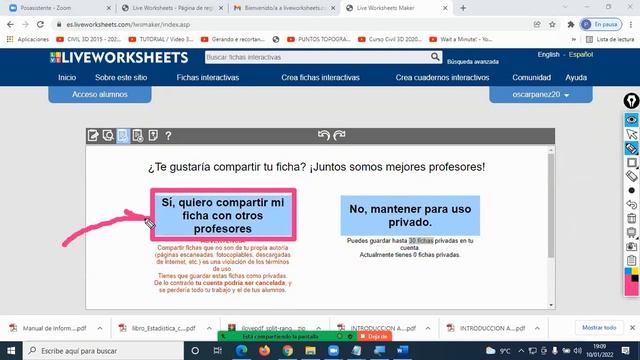The width and height of the screenshot is (640, 360).
Task: Choose No, mantener para uso privado
Action: click(410, 216)
